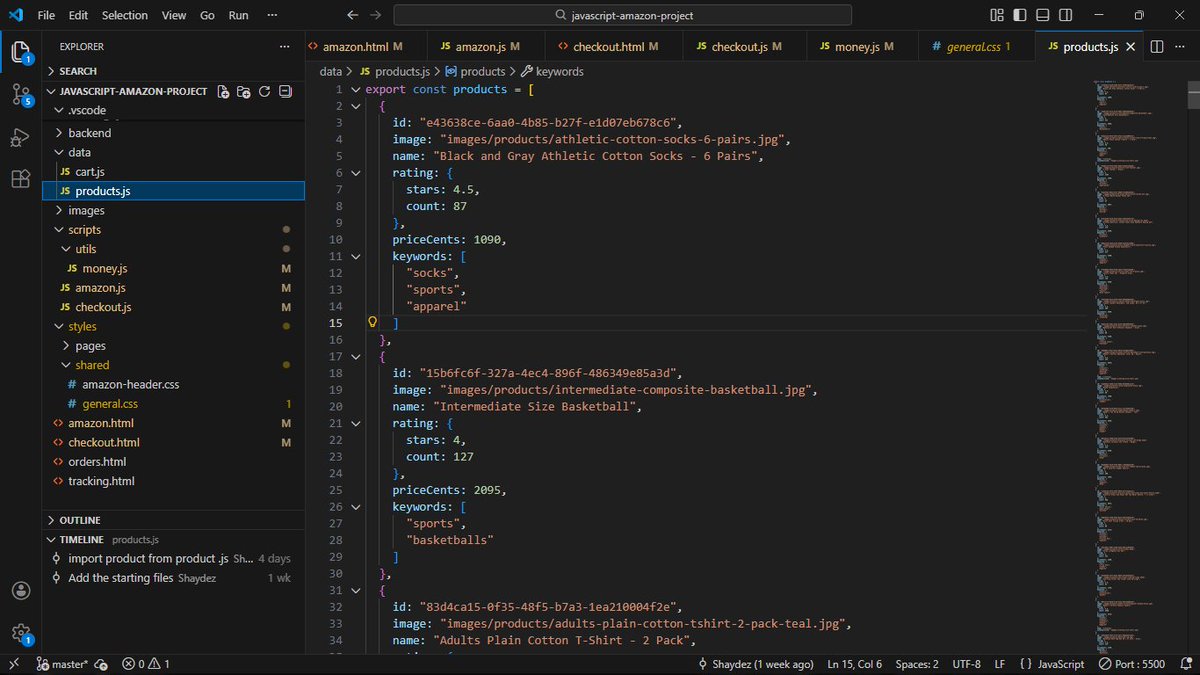Expand the SEARCH section in sidebar
Screen dimensions: 1200x675
pos(173,71)
